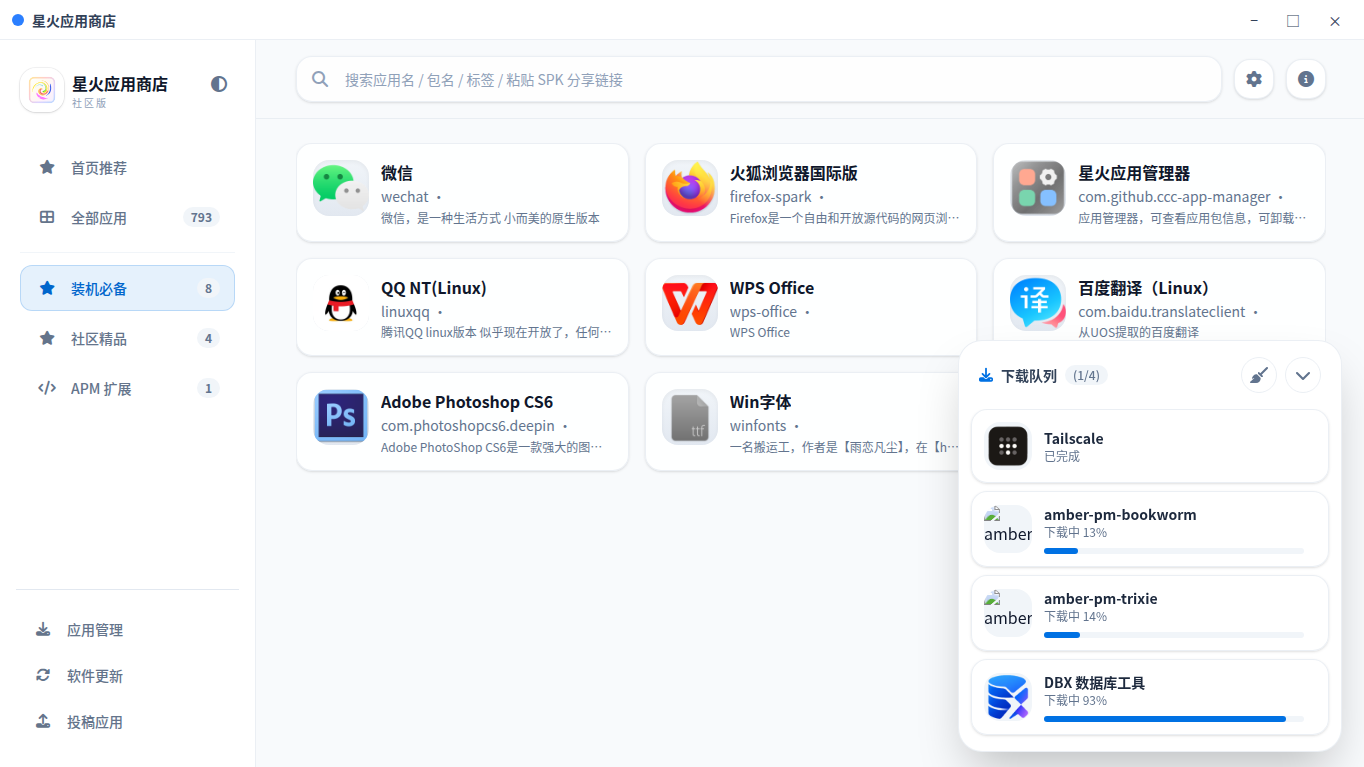Screen dimensions: 1364x767
Task: Click DBX 数据库工具 download progress bar
Action: point(1174,719)
